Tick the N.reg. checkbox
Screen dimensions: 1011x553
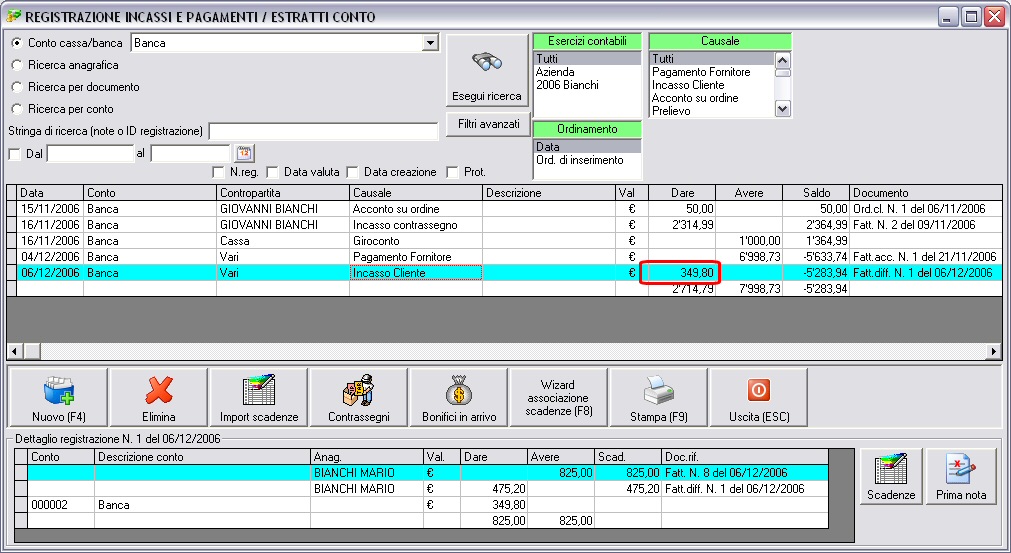click(x=219, y=172)
